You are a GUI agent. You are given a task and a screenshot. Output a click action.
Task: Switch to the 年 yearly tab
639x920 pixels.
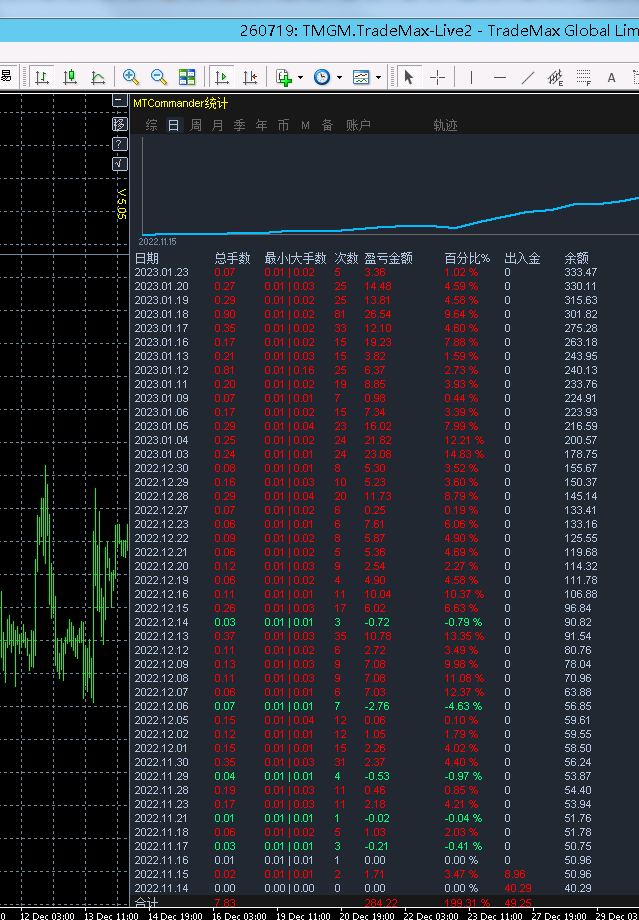tap(261, 125)
